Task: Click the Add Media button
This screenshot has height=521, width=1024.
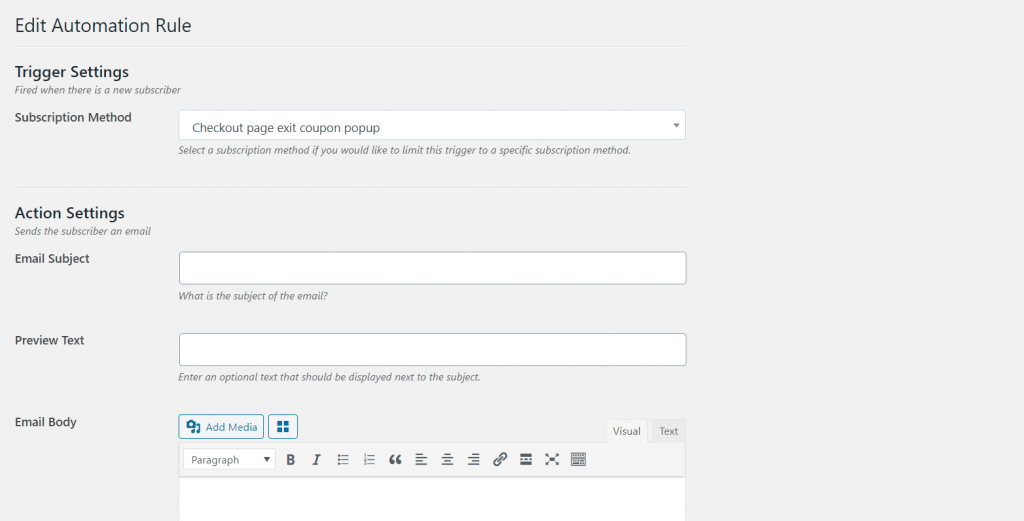Action: pos(222,427)
